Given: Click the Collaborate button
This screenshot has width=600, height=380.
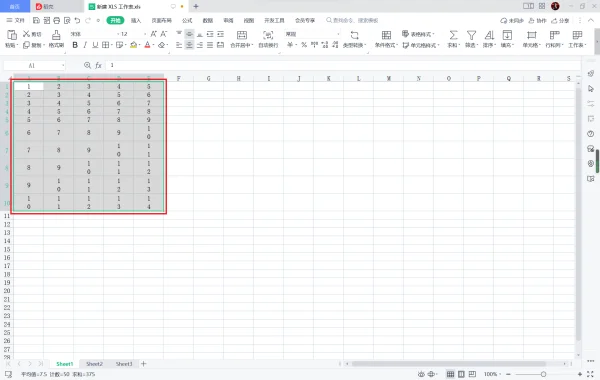Looking at the screenshot, I should coord(538,20).
